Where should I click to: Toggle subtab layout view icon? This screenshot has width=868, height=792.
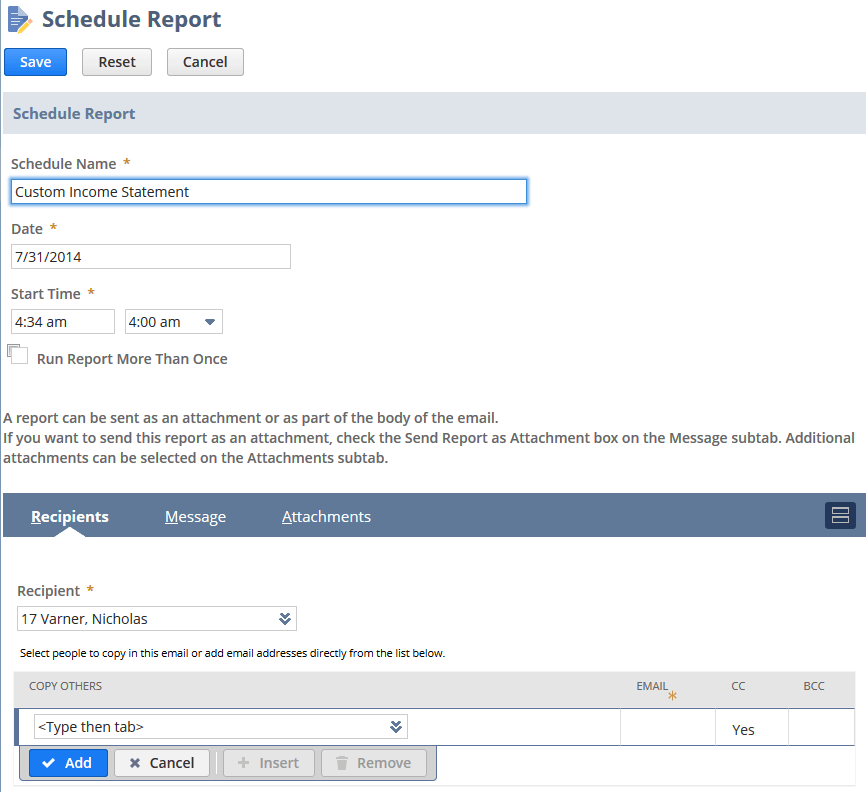[840, 515]
